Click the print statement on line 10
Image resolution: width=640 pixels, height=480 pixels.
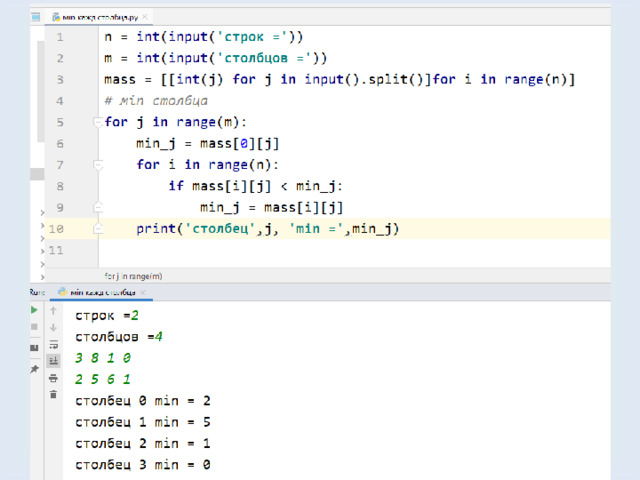tap(268, 229)
